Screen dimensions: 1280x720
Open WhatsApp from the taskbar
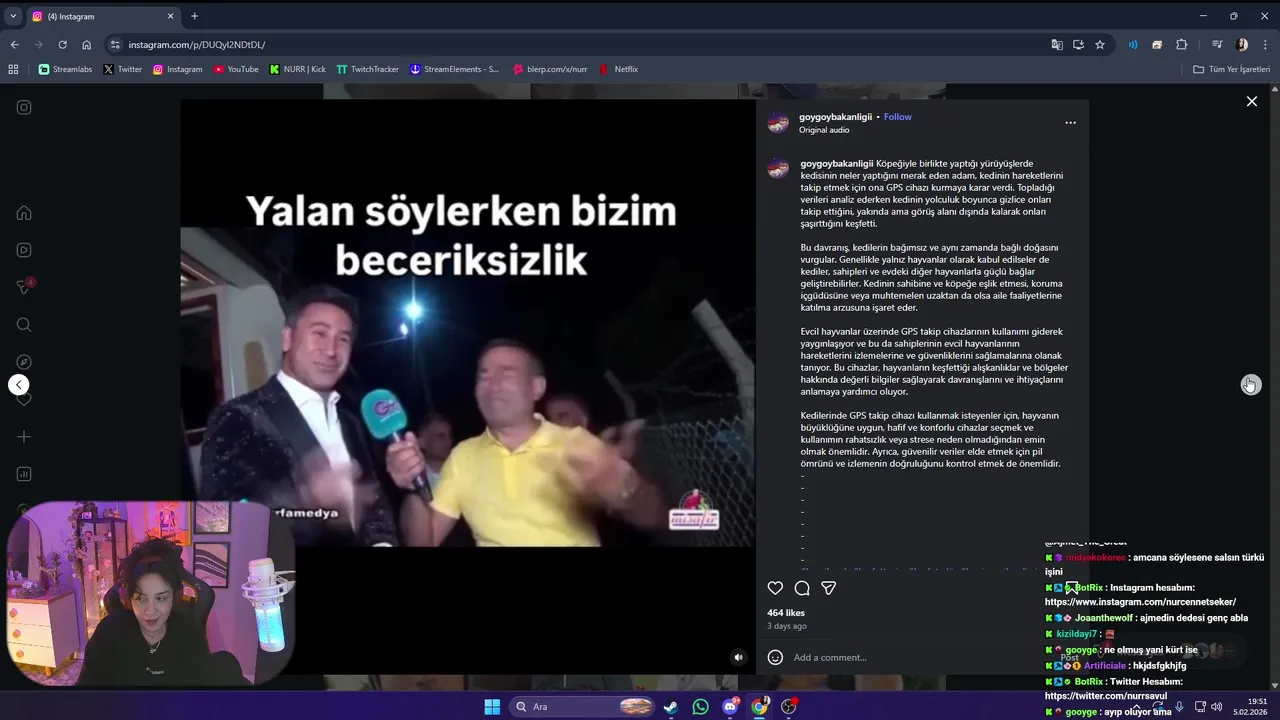pyautogui.click(x=700, y=707)
